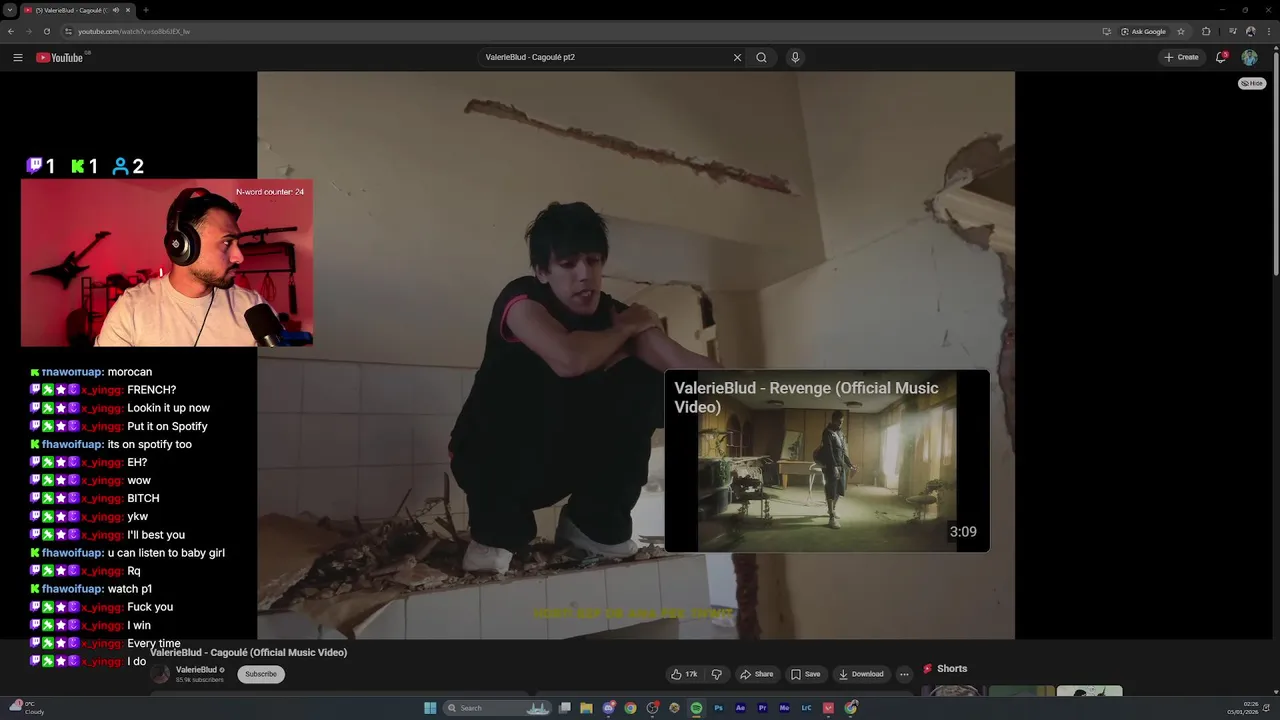Clear the search box with X icon
Screen dimensions: 1280x720
(x=737, y=57)
